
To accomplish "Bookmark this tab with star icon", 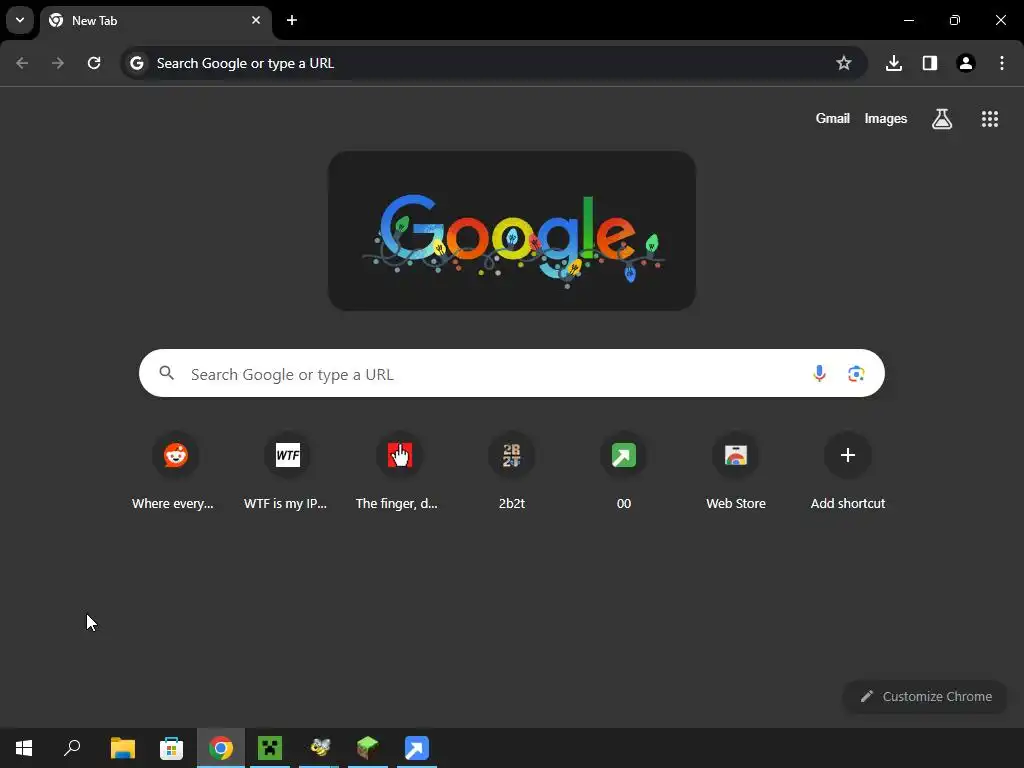I will coord(844,63).
